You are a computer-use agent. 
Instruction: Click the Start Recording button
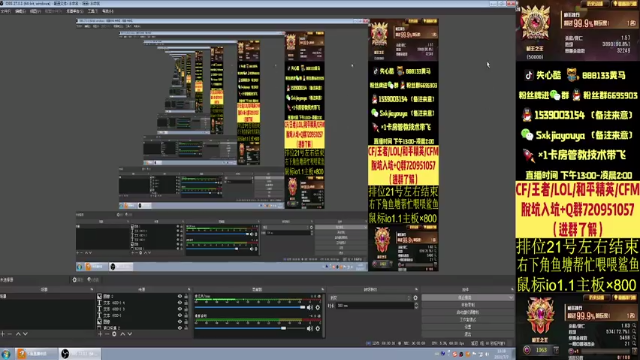tap(468, 305)
